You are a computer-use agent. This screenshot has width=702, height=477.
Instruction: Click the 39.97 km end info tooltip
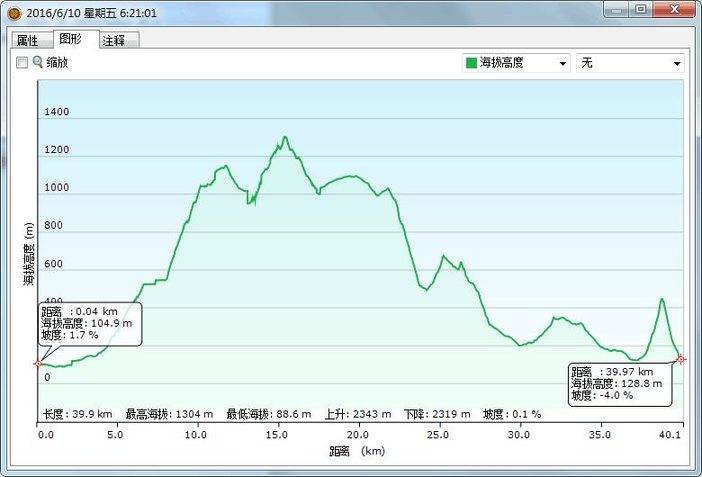point(620,384)
